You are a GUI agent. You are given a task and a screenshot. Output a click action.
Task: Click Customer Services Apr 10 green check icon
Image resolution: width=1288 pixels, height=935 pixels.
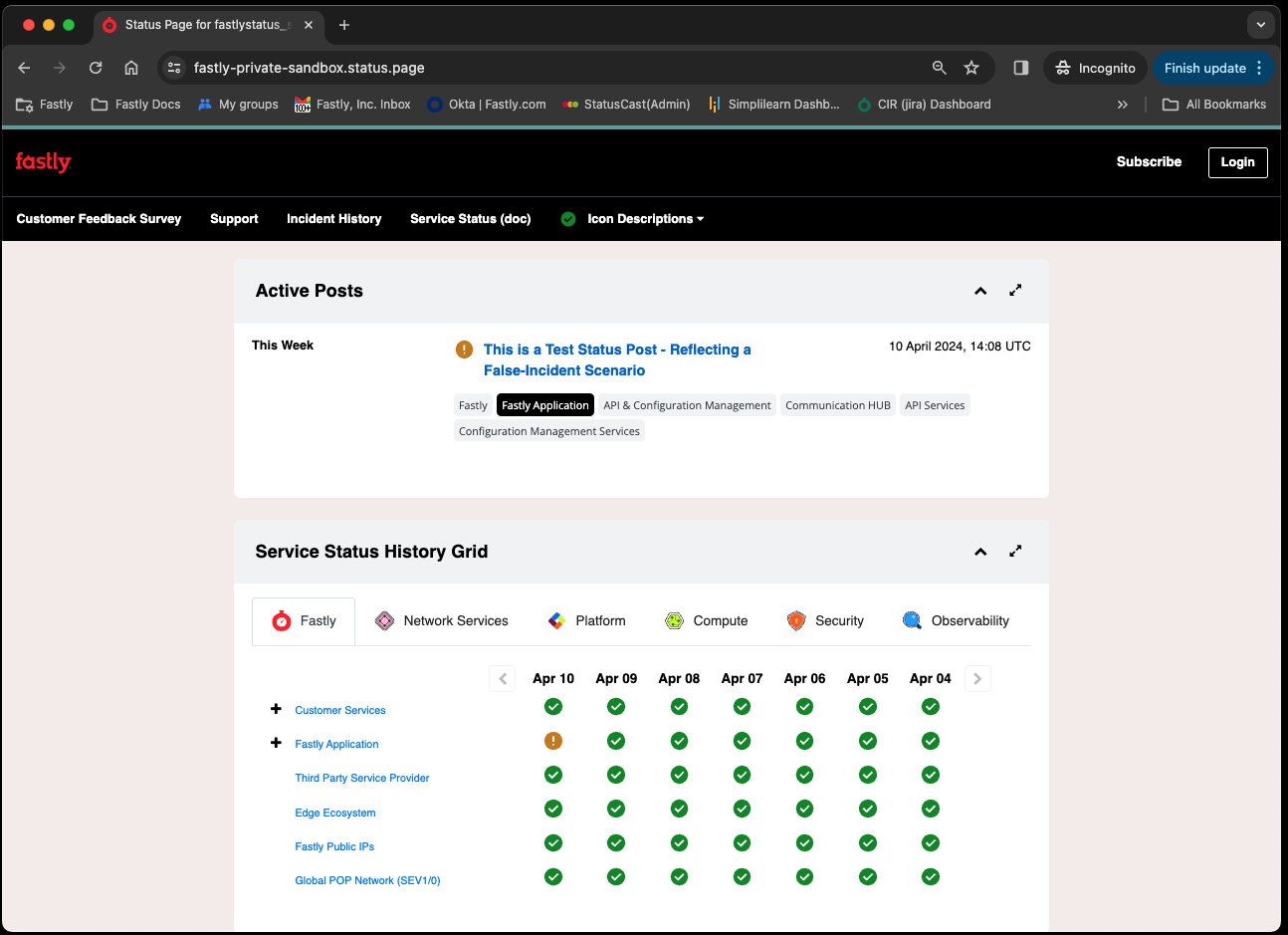pyautogui.click(x=553, y=707)
